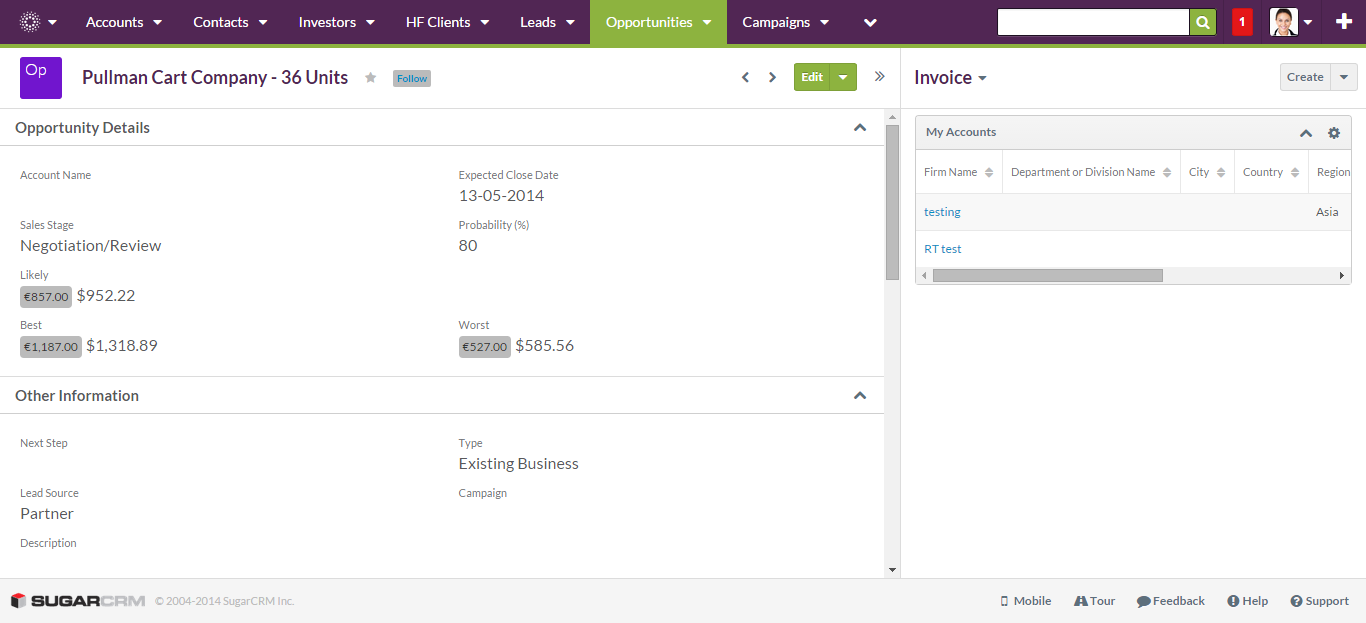Image resolution: width=1366 pixels, height=623 pixels.
Task: Open Leads tab dropdown arrow
Action: click(570, 22)
